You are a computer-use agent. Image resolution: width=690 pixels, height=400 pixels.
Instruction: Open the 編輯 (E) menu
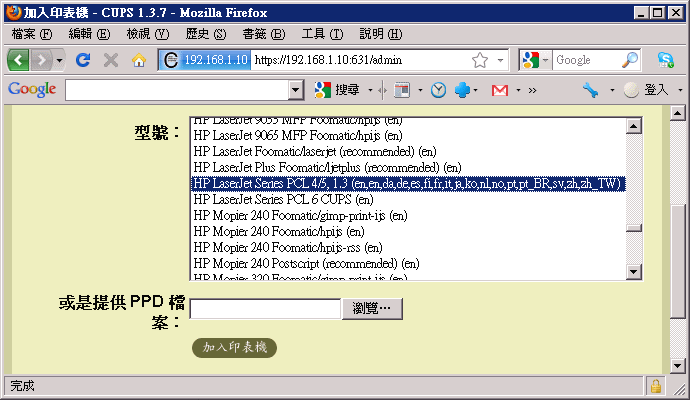coord(89,34)
